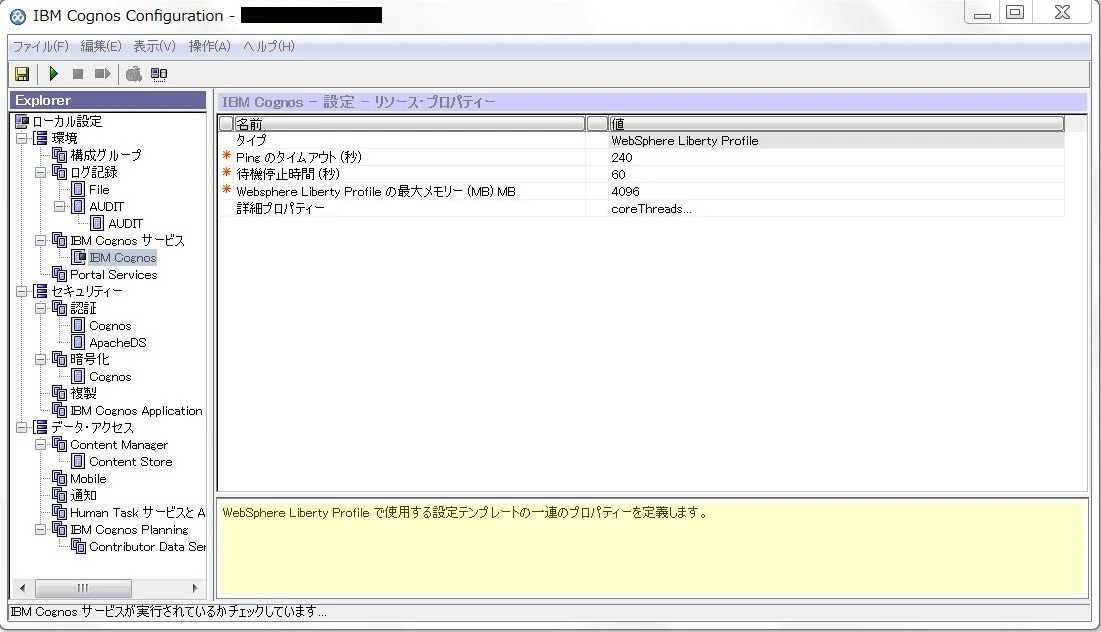Viewport: 1101px width, 632px height.
Task: Save the configuration with the floppy disk icon
Action: coord(22,74)
